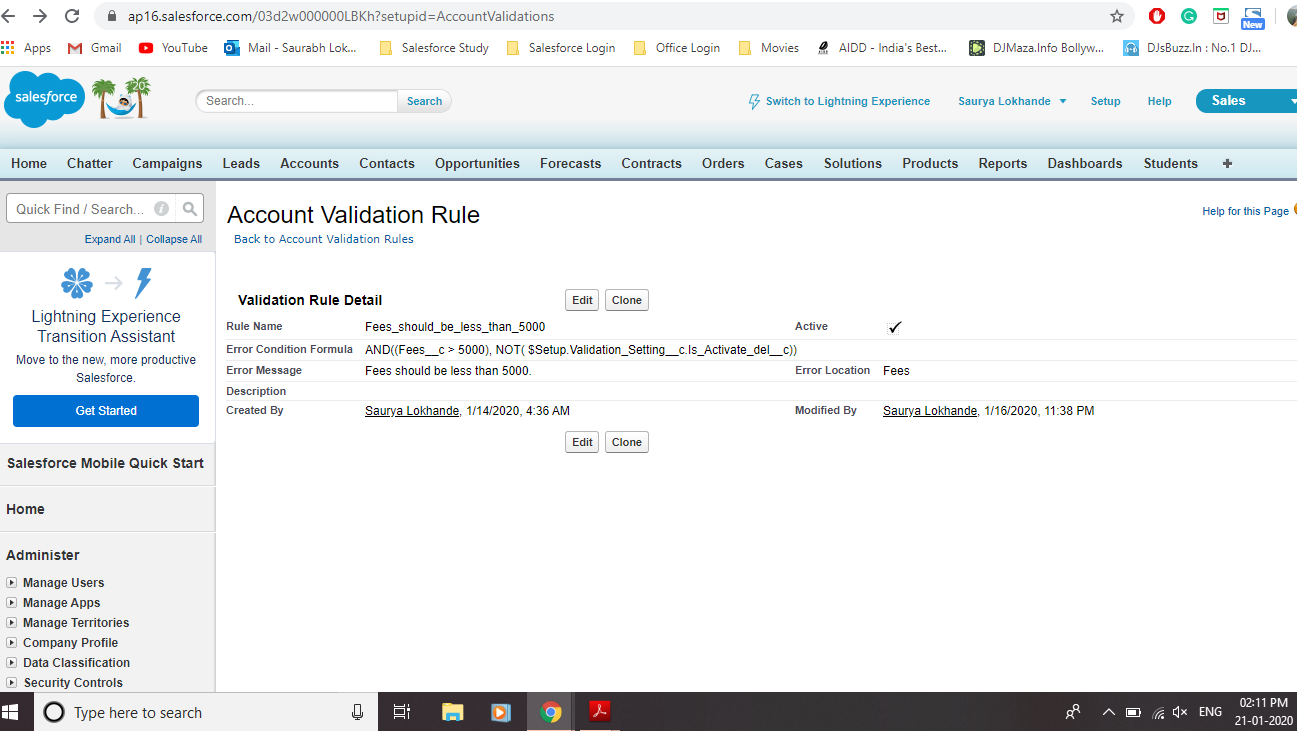Open Setup from the header
1297x731 pixels.
coord(1105,101)
